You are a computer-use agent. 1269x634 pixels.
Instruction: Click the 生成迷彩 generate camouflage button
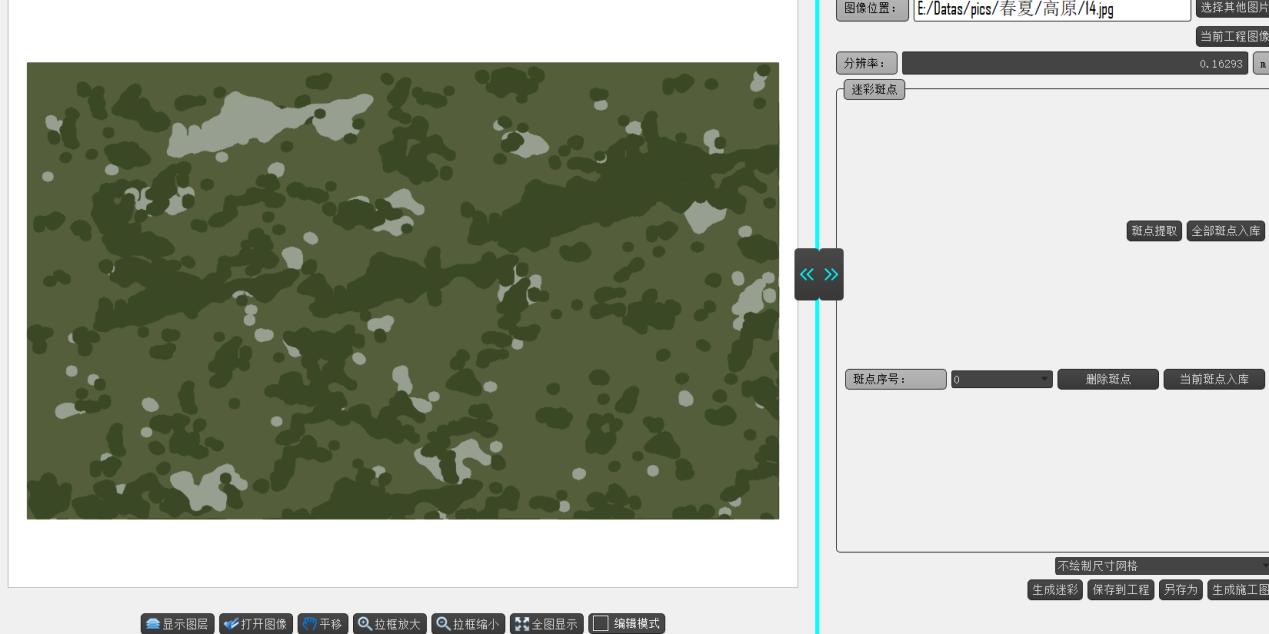tap(1055, 590)
